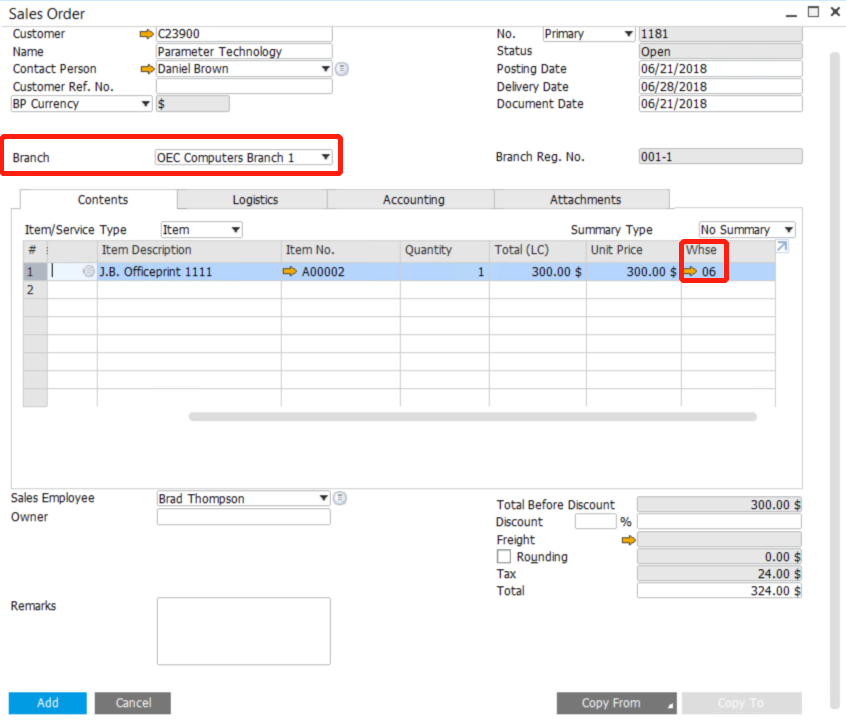Click the orange link arrow next to customer C23900
Viewport: 846px width, 725px height.
pos(146,33)
